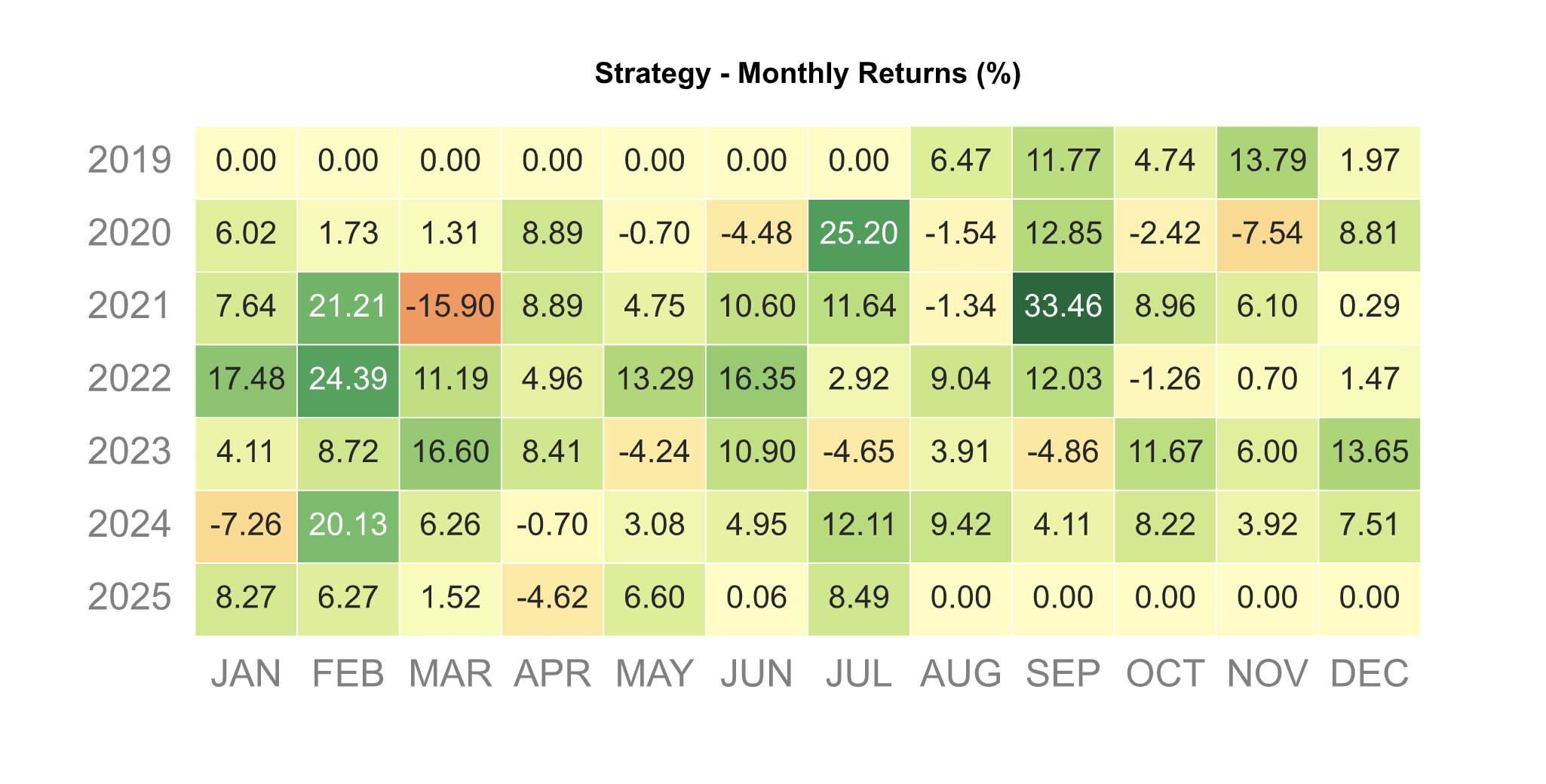The width and height of the screenshot is (1546, 784).
Task: Select the December 2023 cell showing 13.65
Action: (x=1370, y=452)
